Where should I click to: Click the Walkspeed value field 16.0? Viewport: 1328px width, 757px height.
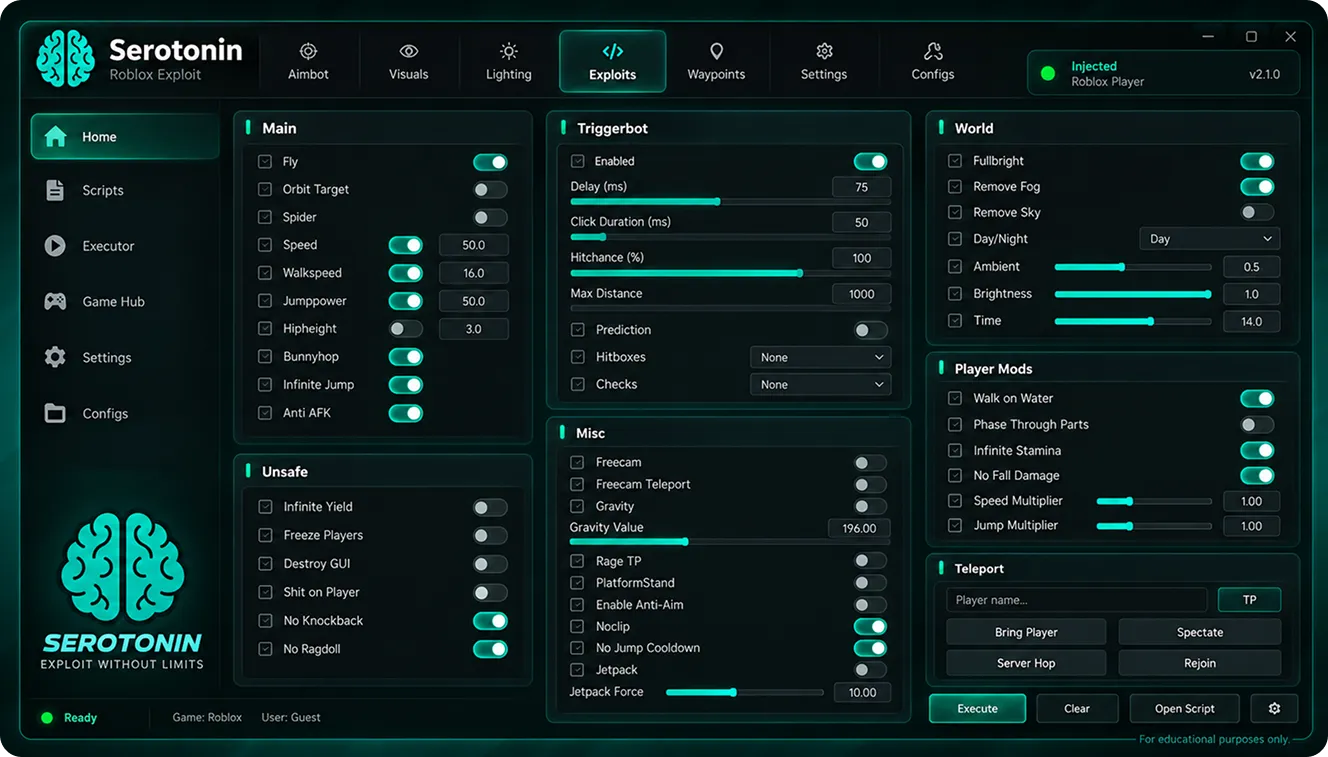474,273
